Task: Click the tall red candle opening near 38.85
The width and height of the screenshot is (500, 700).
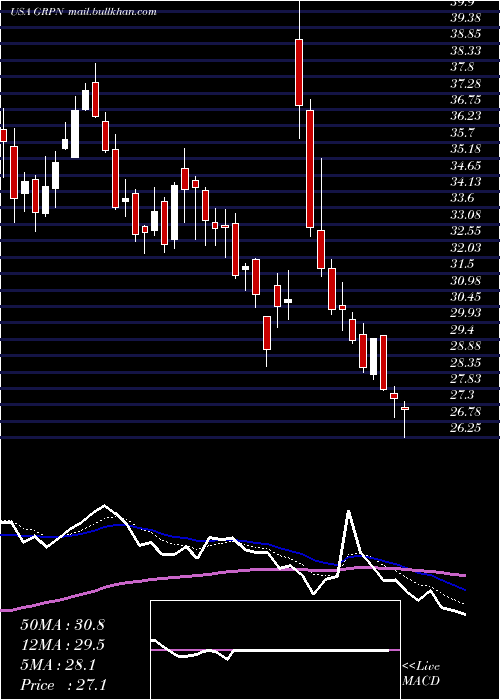Action: (299, 72)
